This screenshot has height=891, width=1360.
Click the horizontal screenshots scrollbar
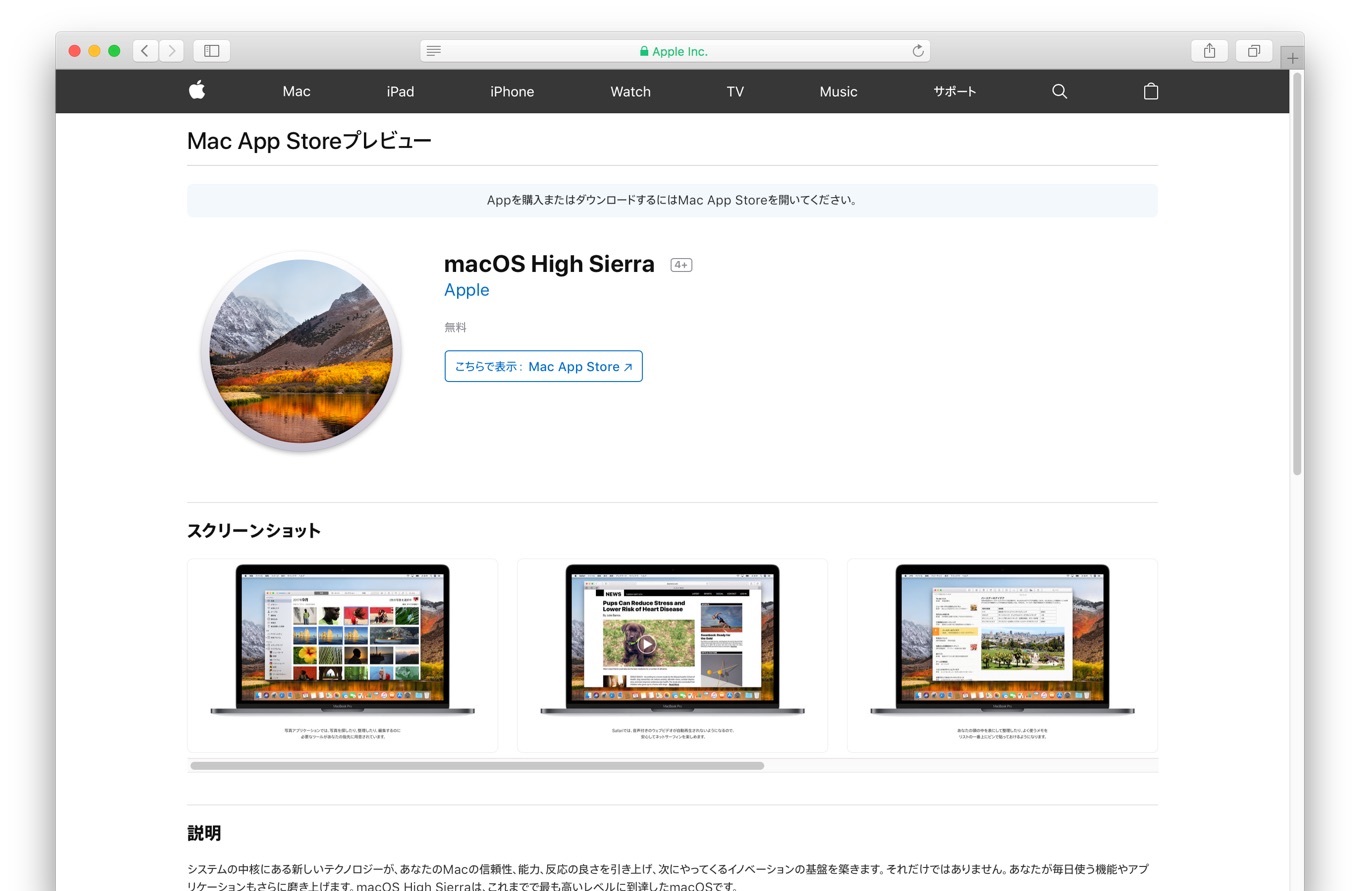[477, 766]
